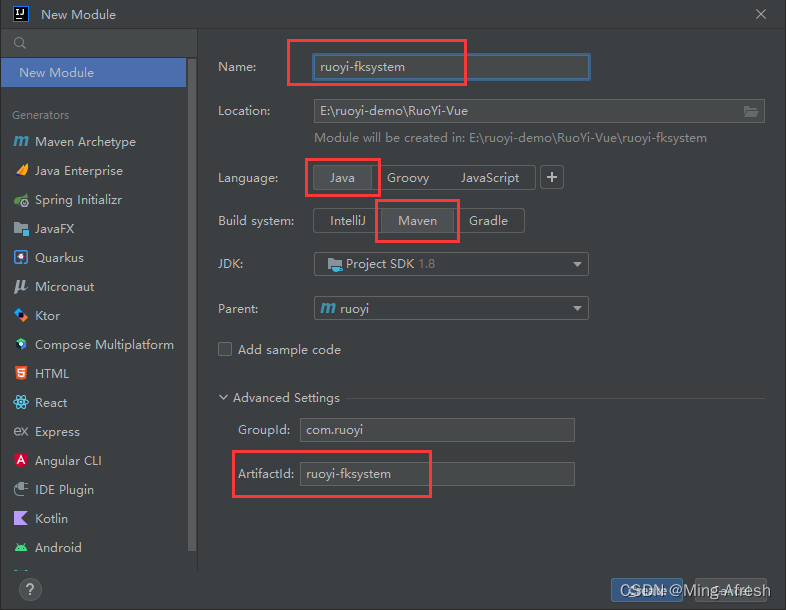The width and height of the screenshot is (786, 610).
Task: Select the Kotlin generator
Action: 51,519
